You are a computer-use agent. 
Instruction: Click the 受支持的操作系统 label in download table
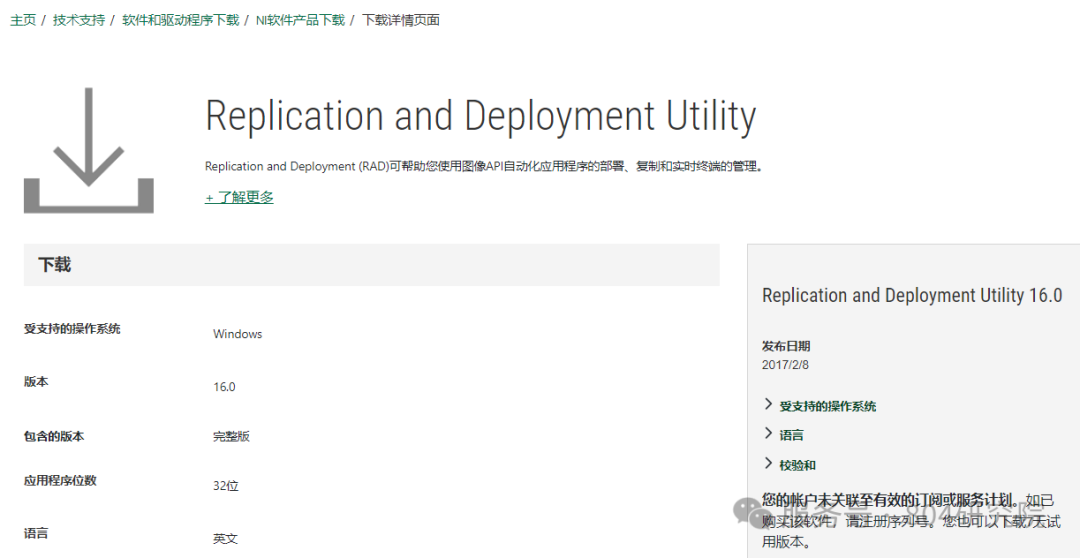72,329
